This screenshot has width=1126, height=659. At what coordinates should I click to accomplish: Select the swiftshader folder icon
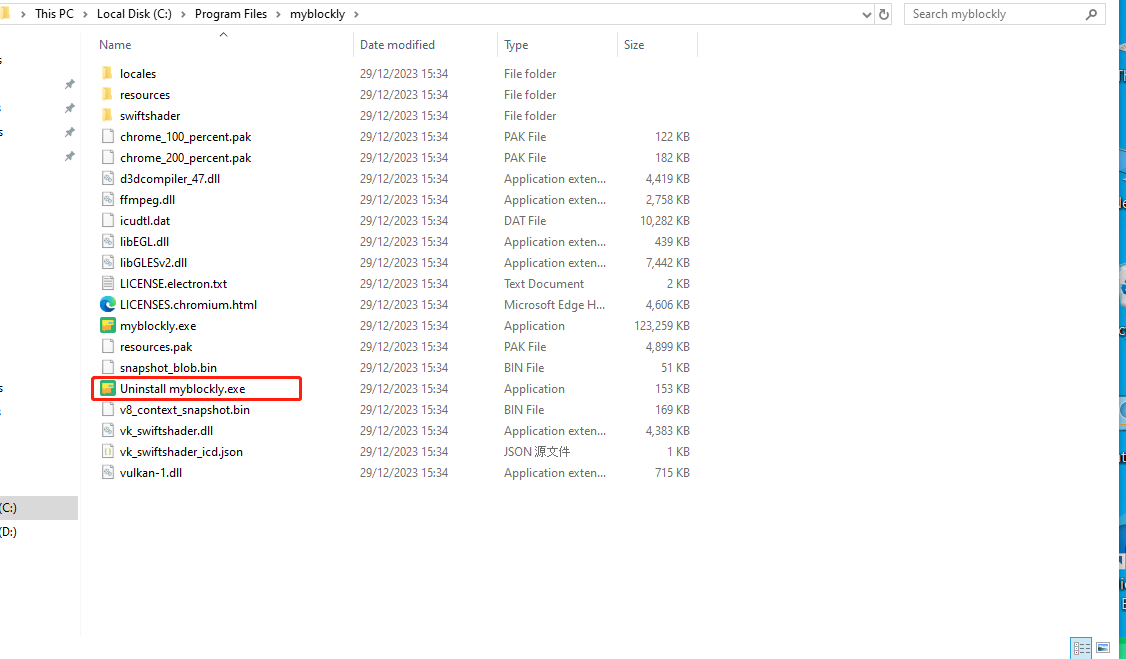pyautogui.click(x=108, y=115)
